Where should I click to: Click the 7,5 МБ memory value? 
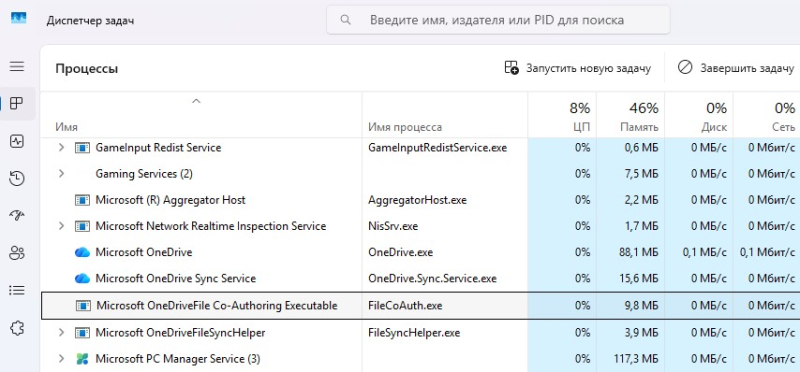tap(642, 174)
